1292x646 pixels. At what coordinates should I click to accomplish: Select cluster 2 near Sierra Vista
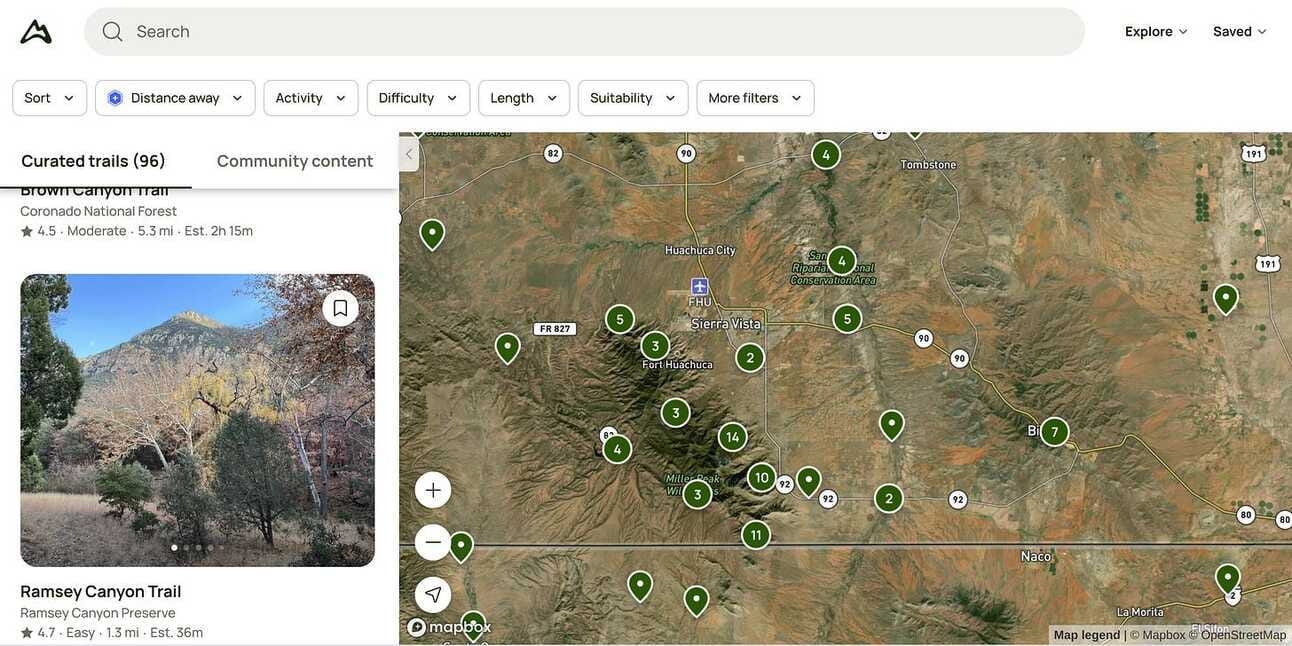[x=750, y=358]
